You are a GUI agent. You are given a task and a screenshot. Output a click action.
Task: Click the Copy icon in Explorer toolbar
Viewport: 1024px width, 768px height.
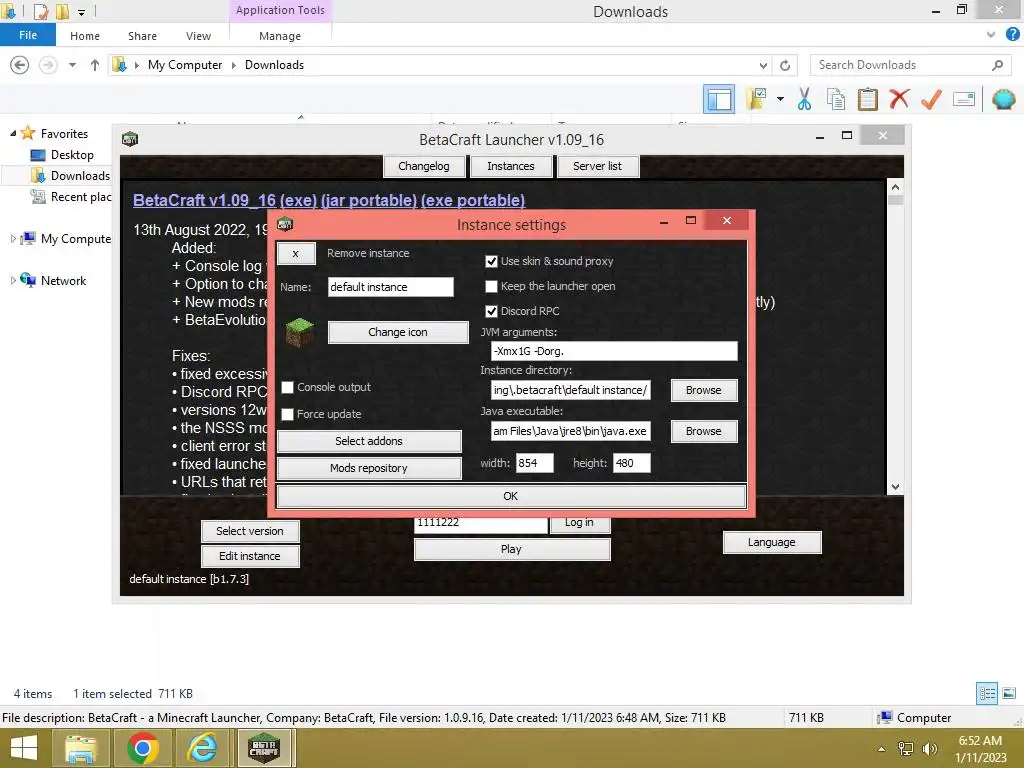pos(836,99)
